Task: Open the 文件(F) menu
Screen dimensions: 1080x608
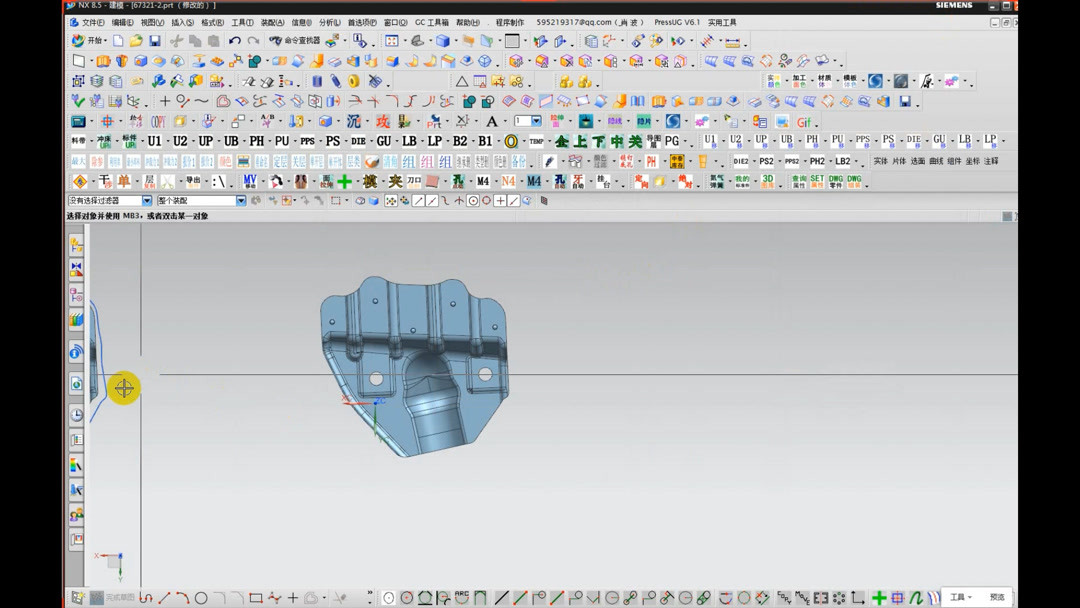Action: tap(91, 22)
